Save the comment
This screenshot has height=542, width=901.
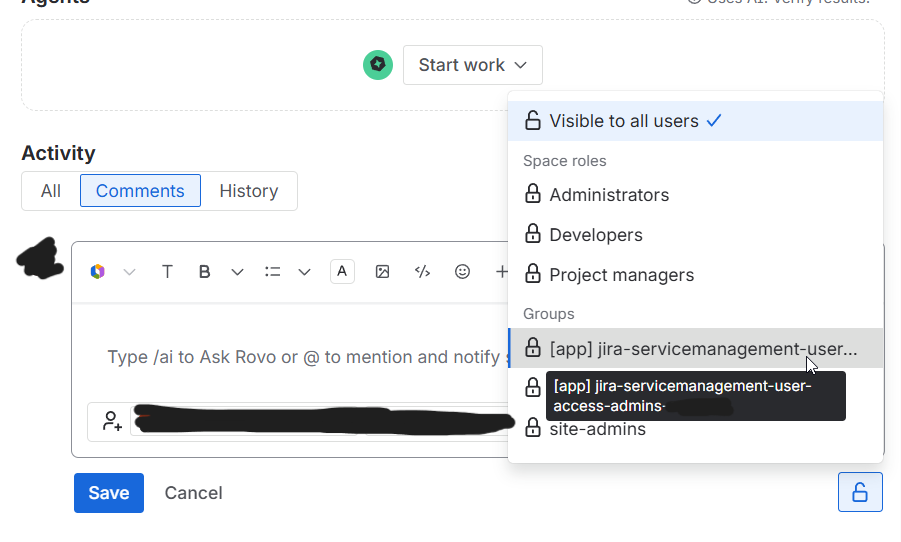click(x=109, y=493)
